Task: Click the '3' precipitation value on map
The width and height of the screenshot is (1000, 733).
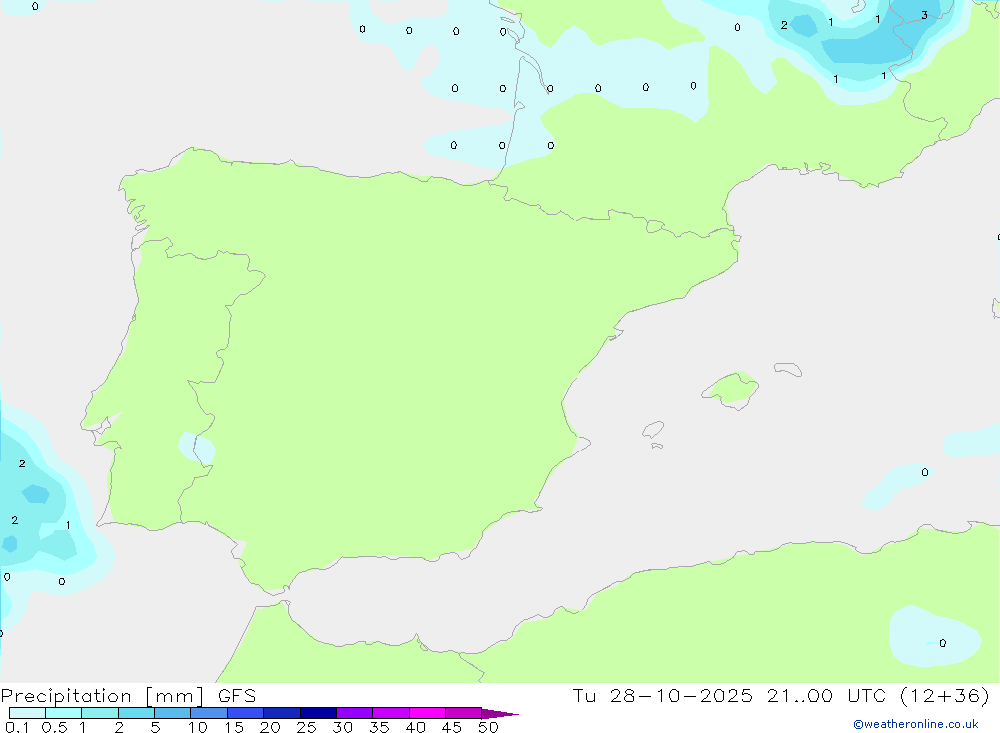Action: pos(924,15)
